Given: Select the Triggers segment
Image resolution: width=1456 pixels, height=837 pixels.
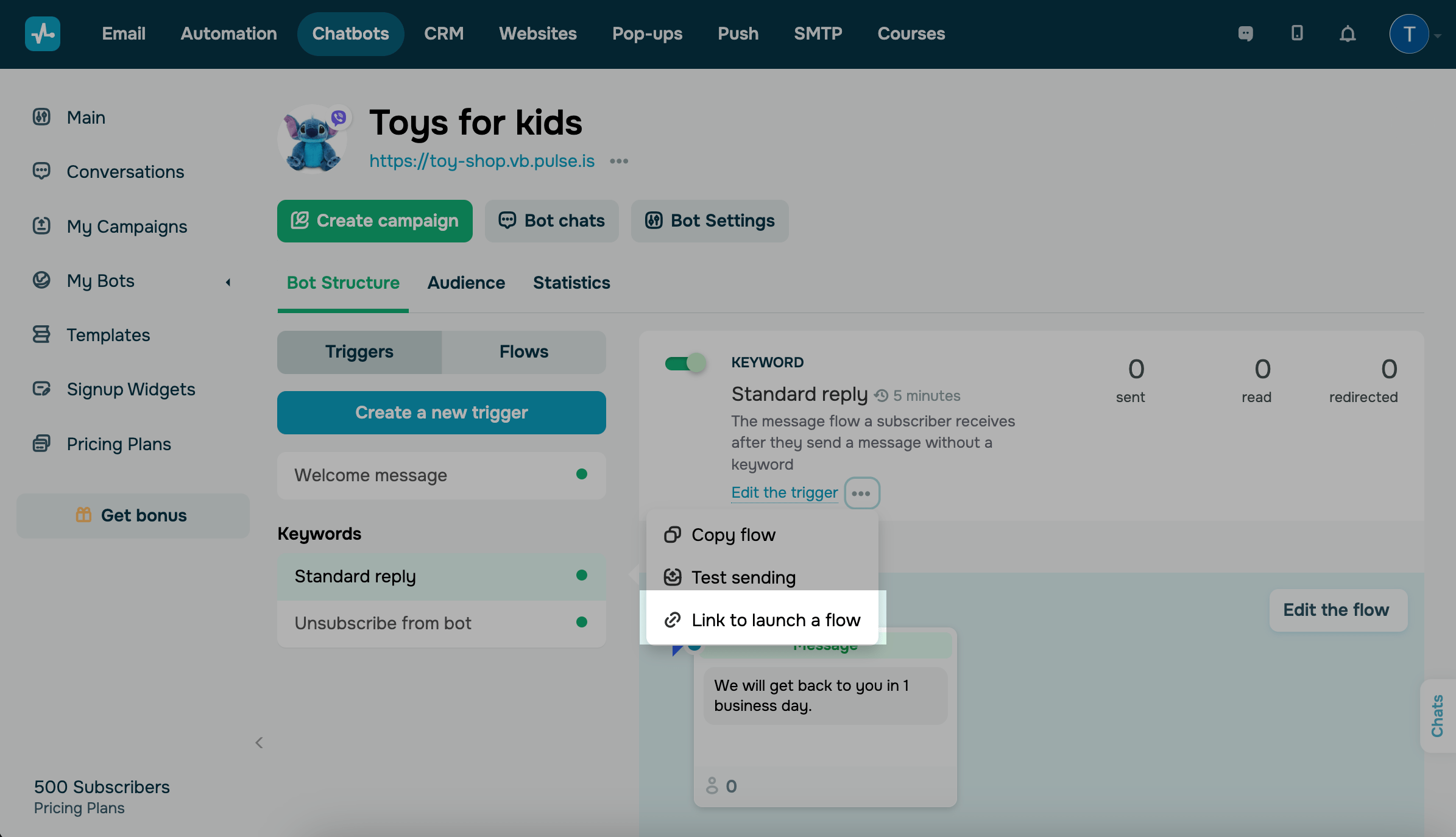Looking at the screenshot, I should [359, 351].
